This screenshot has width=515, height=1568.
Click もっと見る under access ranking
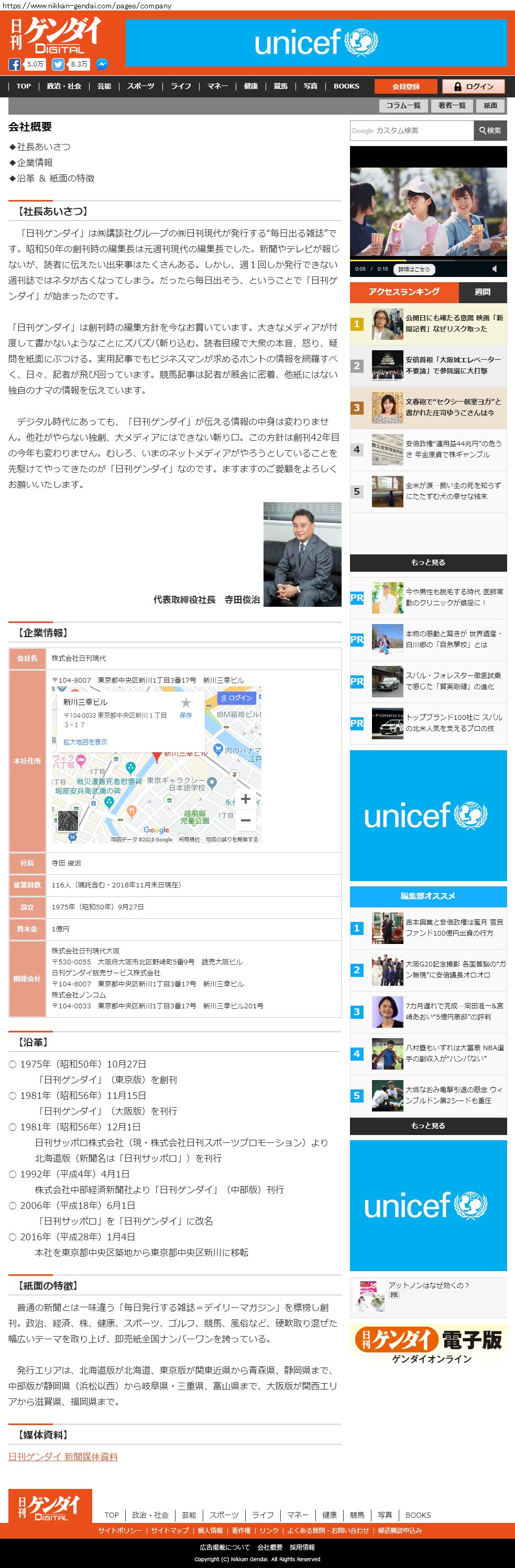429,562
